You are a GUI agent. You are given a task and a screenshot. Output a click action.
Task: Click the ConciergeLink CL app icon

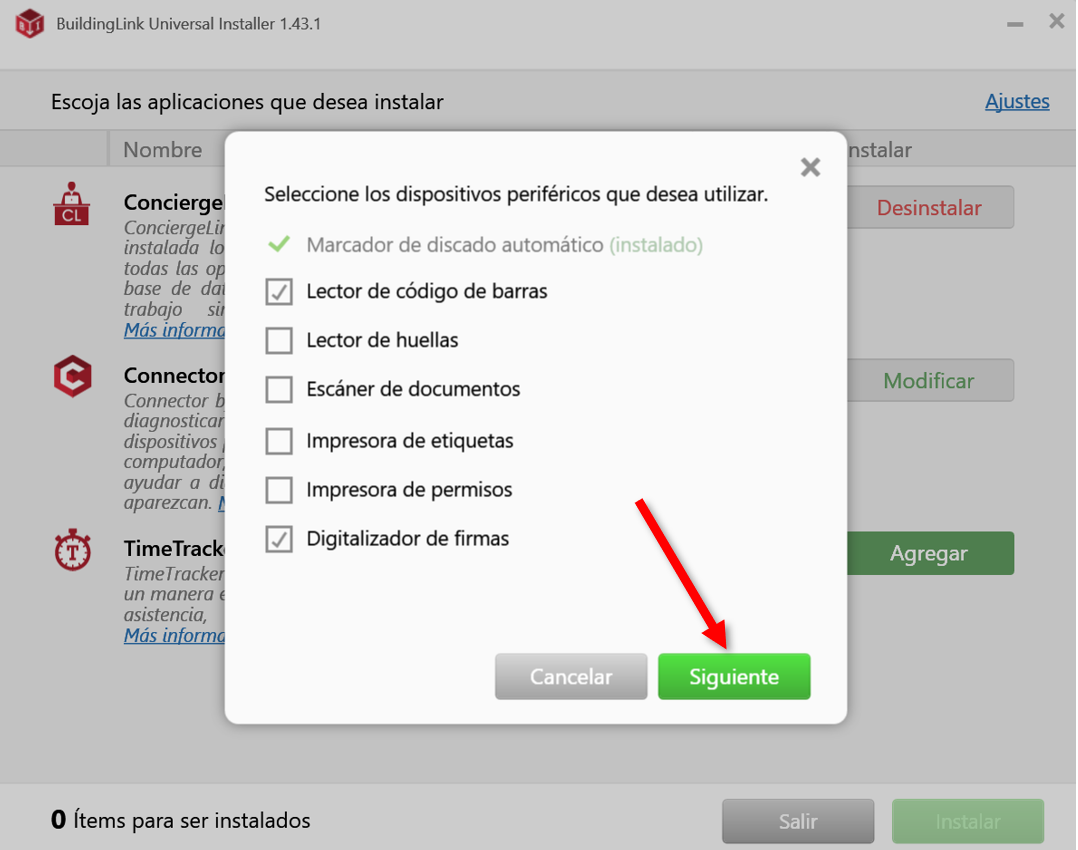point(72,204)
